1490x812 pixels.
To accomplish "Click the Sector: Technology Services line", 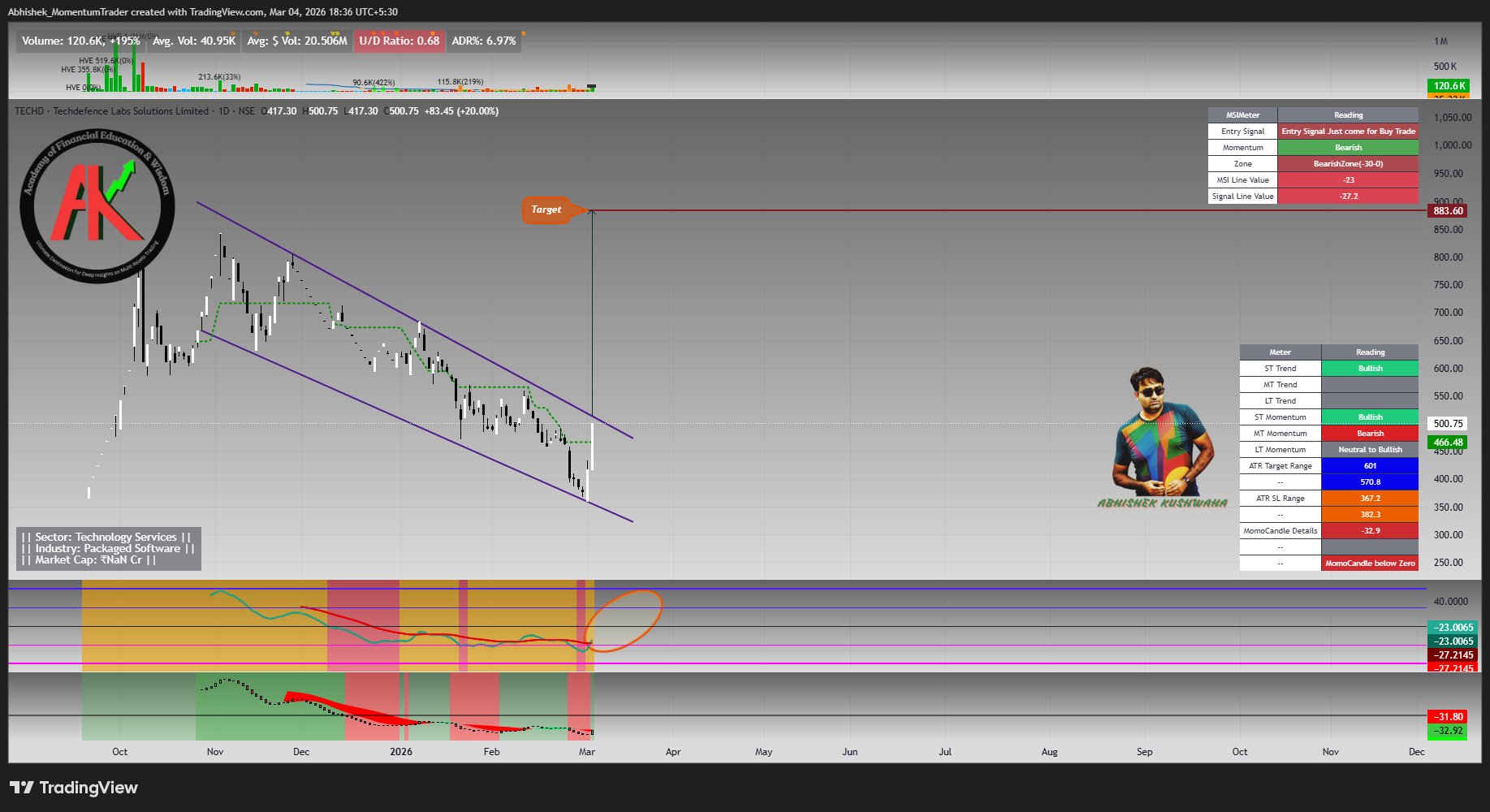I will tap(106, 537).
